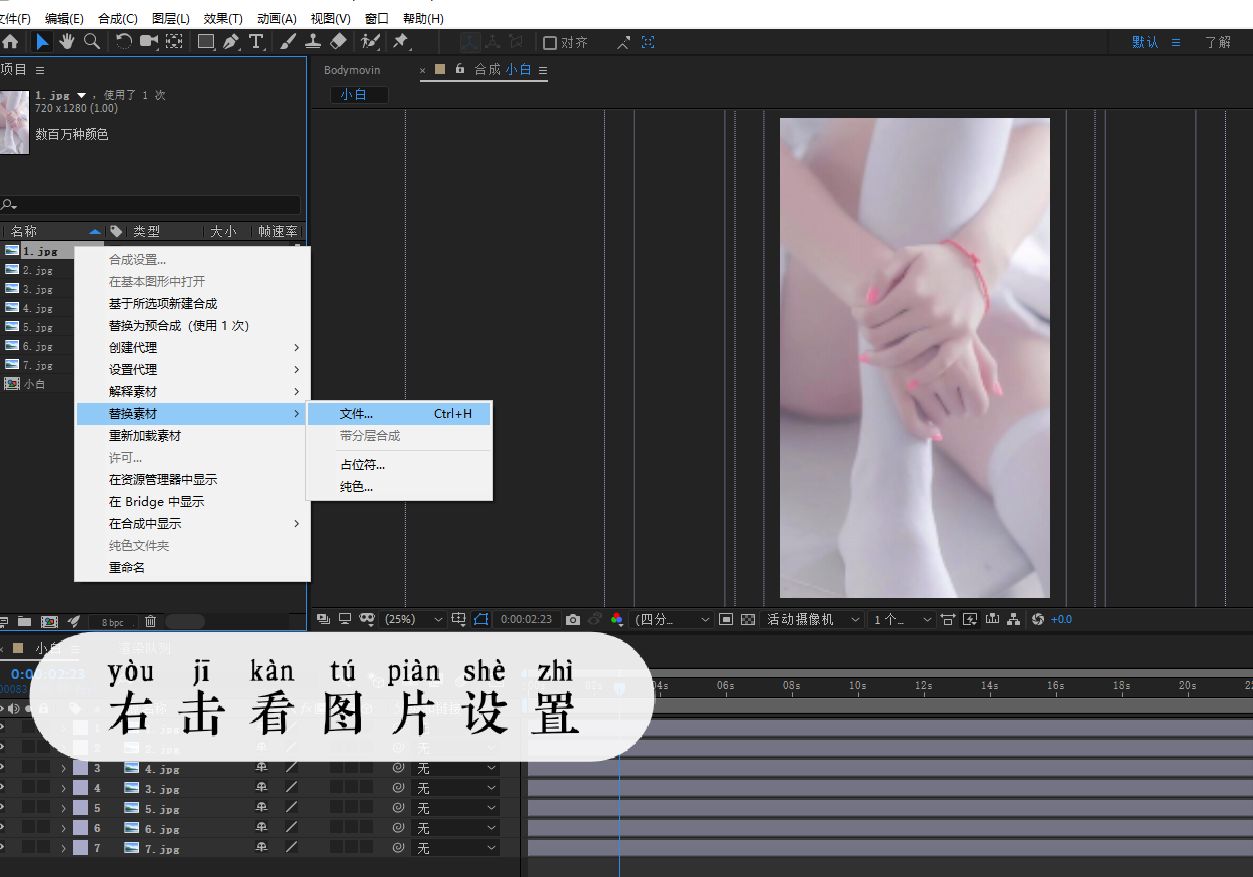
Task: Click the reset exposure icon in viewer
Action: click(1038, 620)
